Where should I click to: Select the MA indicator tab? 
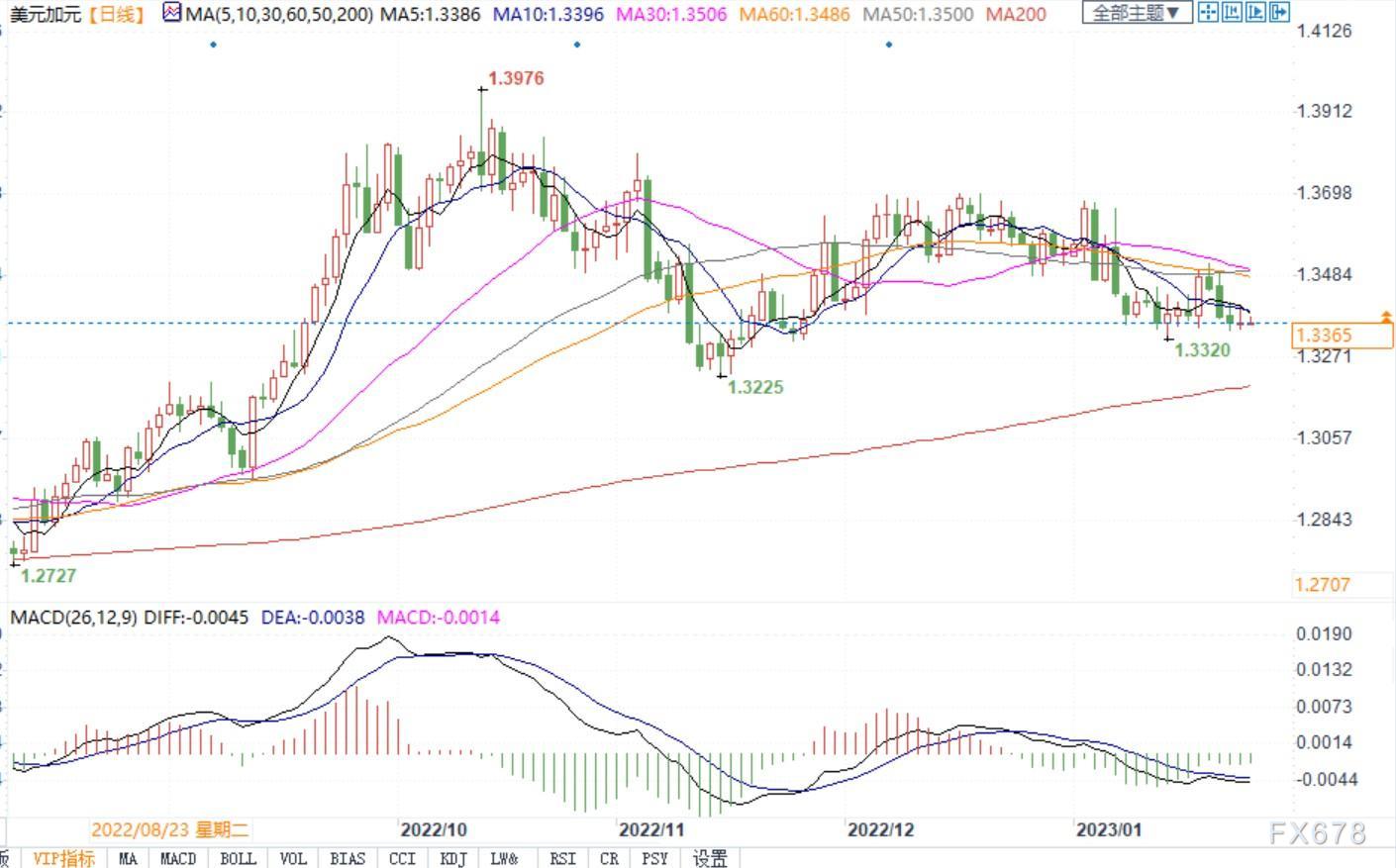click(128, 858)
